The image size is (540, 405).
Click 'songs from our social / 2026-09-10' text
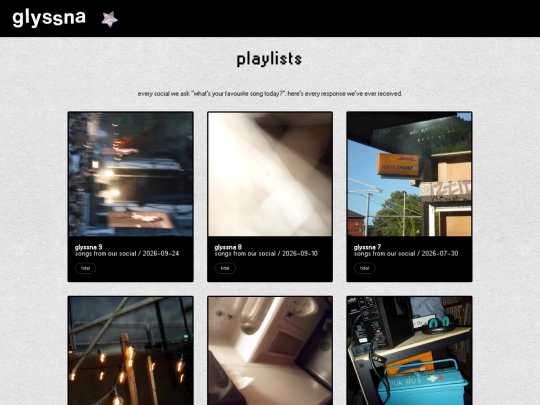(266, 253)
